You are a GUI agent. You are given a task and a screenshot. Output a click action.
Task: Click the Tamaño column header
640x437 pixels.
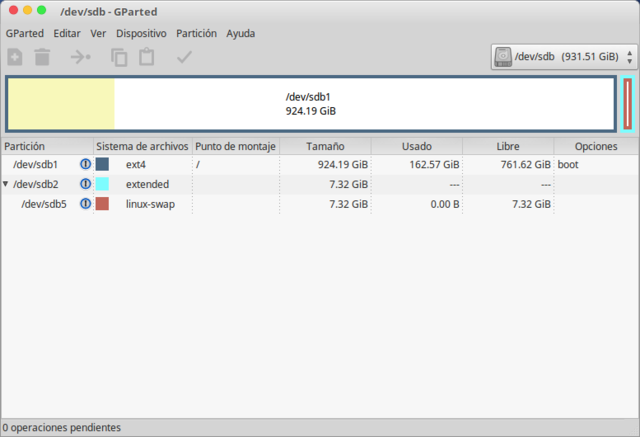coord(325,146)
